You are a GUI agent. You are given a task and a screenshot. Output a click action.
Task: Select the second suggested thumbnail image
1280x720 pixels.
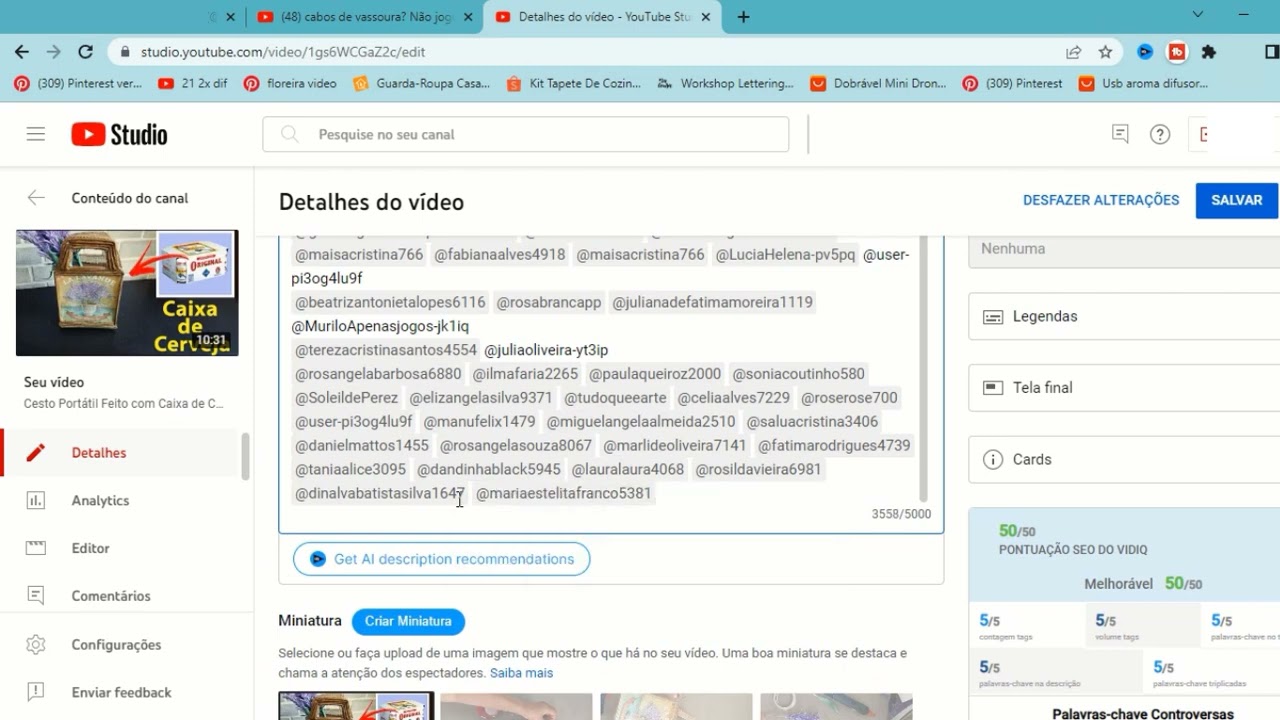pos(516,706)
